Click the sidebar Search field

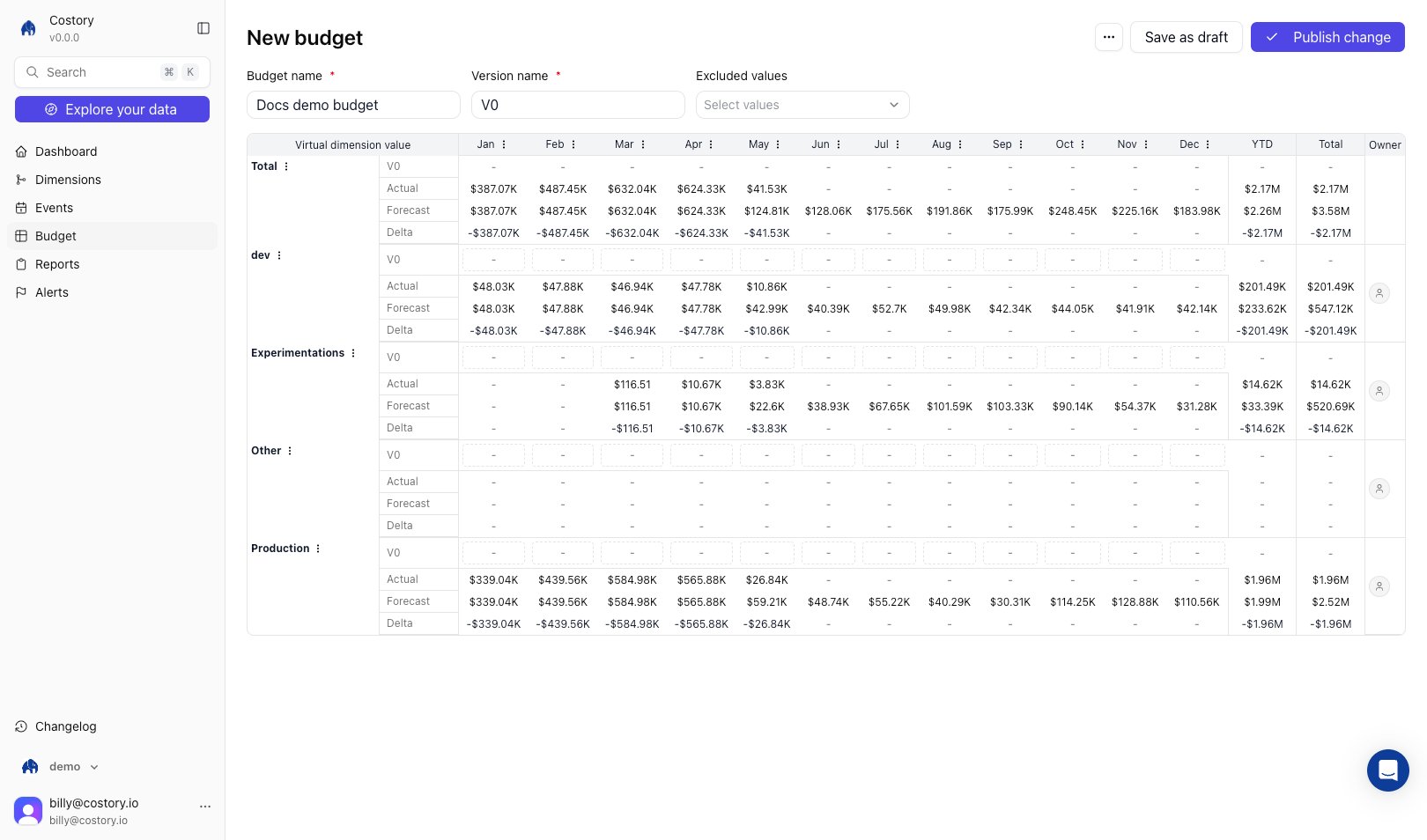pyautogui.click(x=112, y=72)
